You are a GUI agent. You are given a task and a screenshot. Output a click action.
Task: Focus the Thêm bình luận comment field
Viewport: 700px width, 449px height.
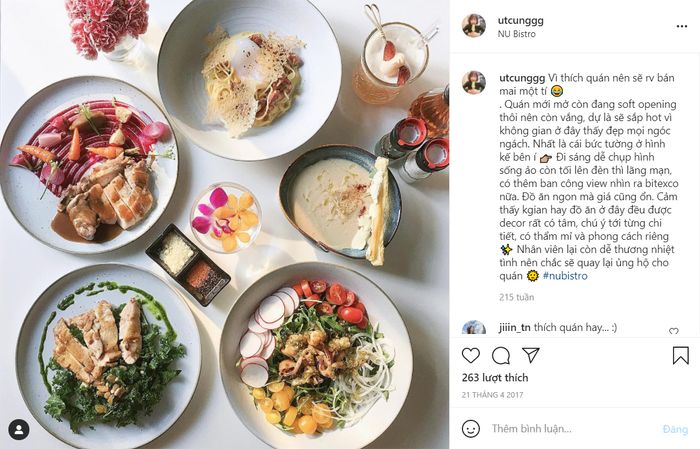click(571, 428)
